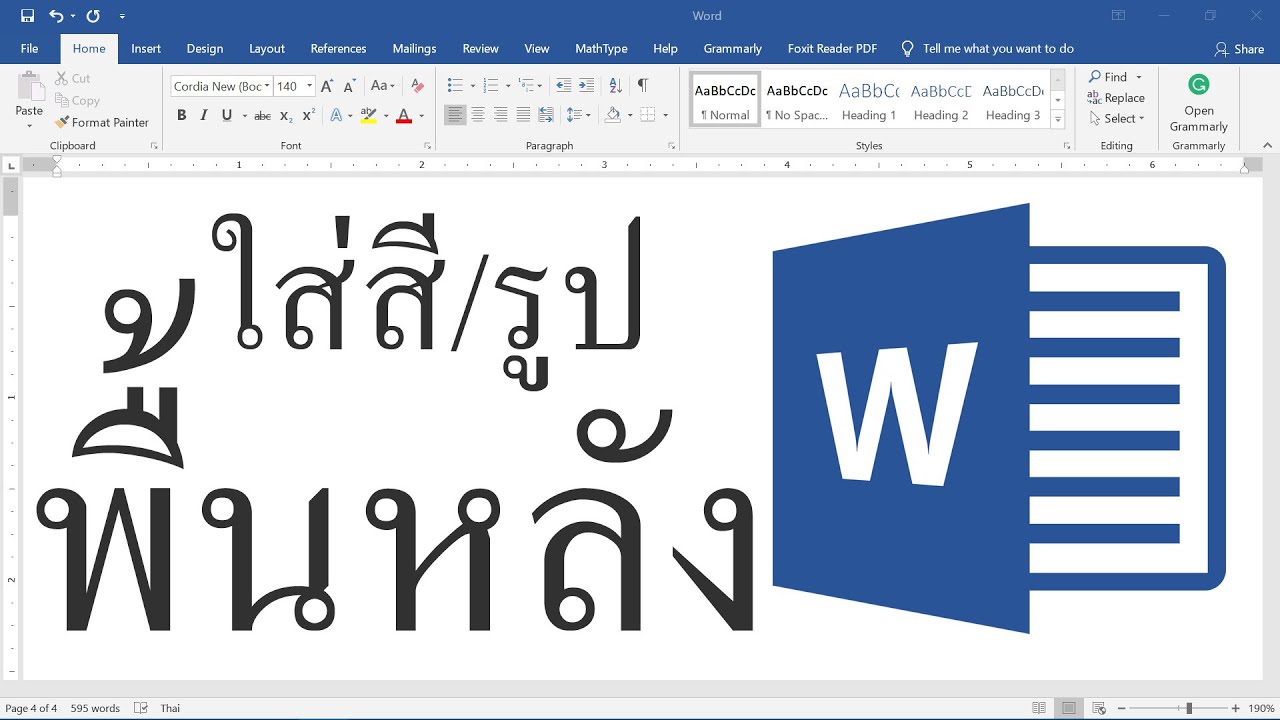This screenshot has height=720, width=1280.
Task: Align paragraph text to the right
Action: [x=500, y=116]
